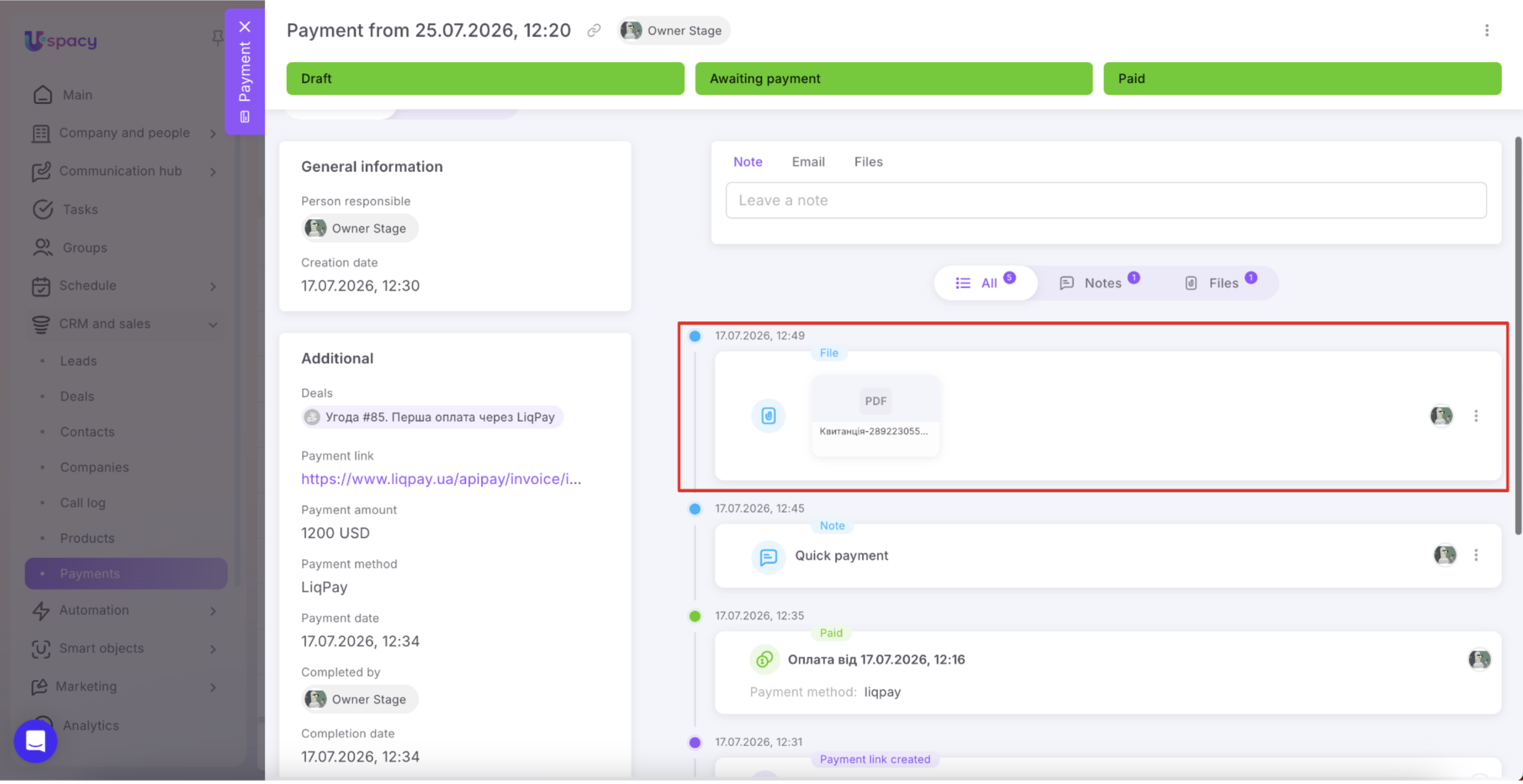
Task: Click avatar on the file entry
Action: (x=1441, y=416)
